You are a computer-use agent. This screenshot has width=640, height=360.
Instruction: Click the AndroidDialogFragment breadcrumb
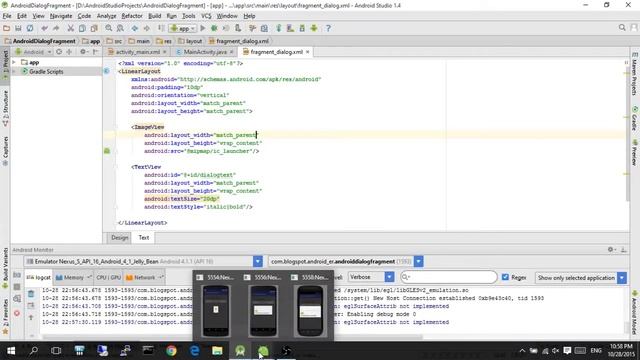point(40,41)
